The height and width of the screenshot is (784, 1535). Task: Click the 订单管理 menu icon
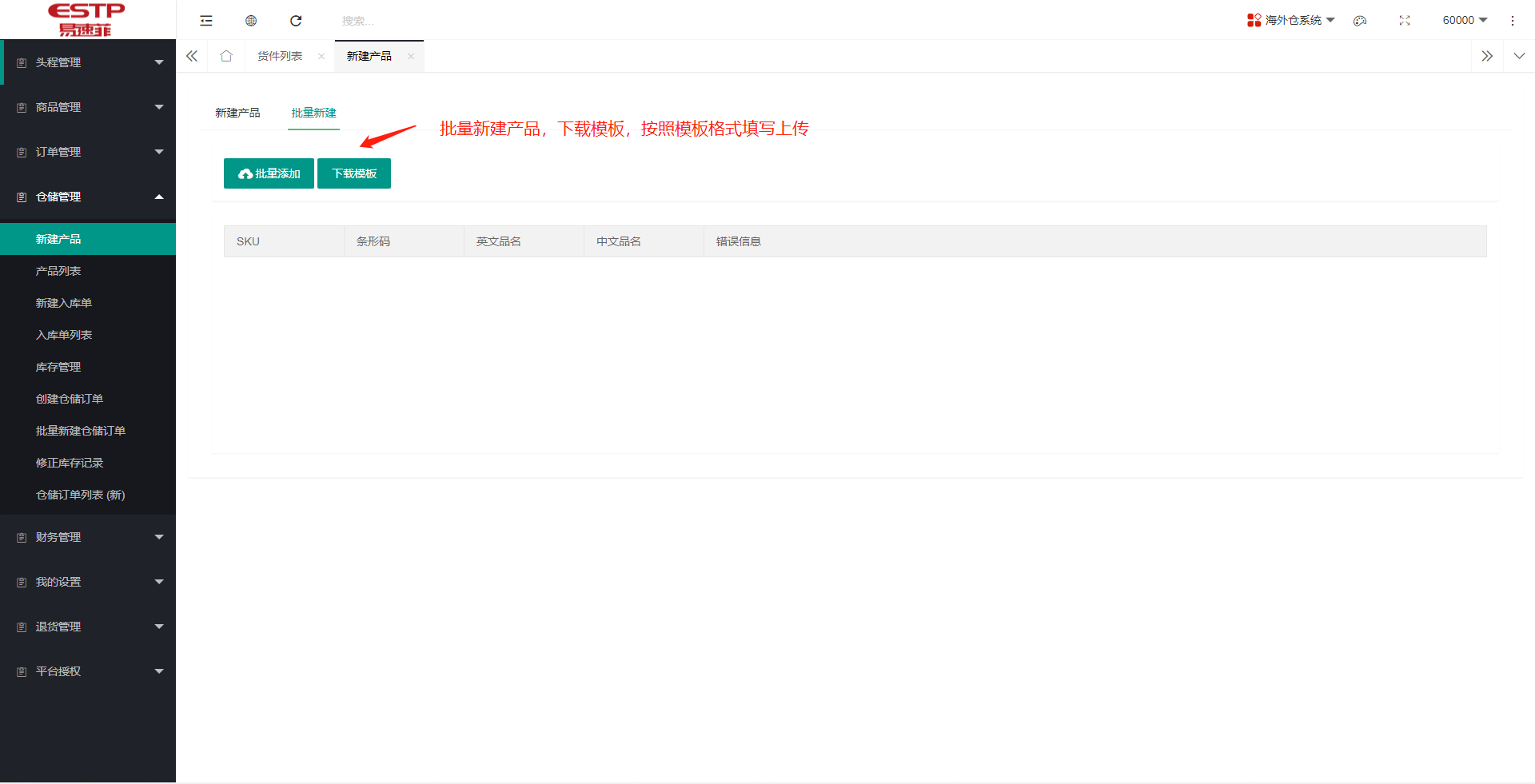click(x=22, y=152)
